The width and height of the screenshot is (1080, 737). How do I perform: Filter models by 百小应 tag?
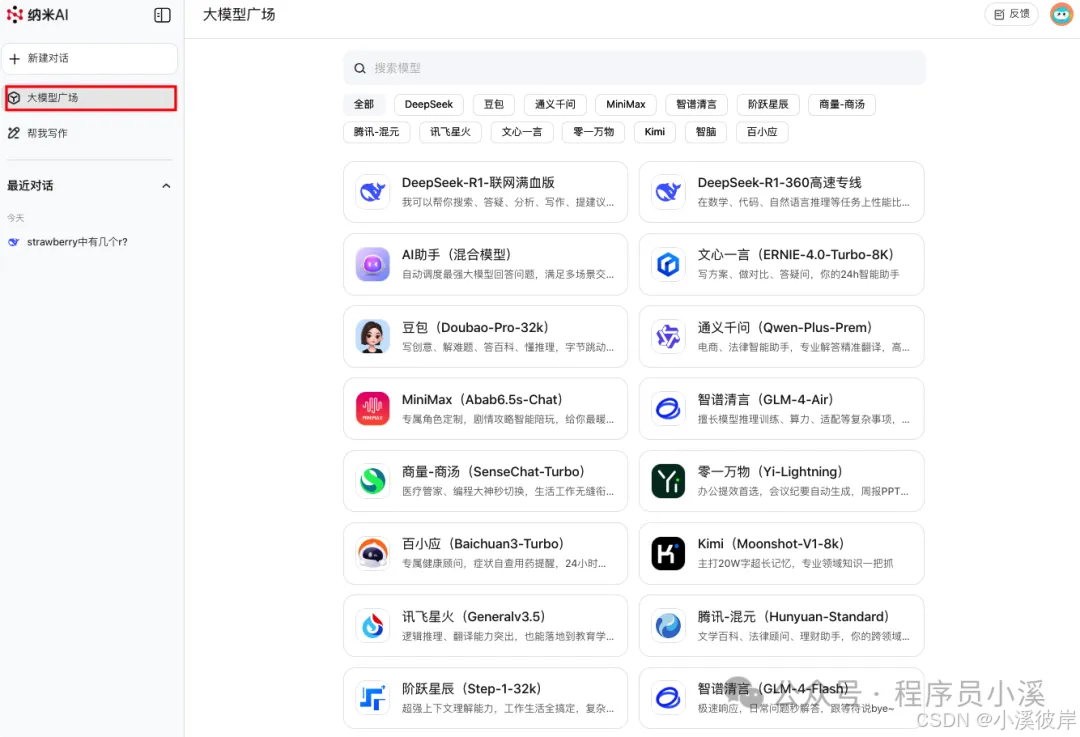(x=762, y=132)
